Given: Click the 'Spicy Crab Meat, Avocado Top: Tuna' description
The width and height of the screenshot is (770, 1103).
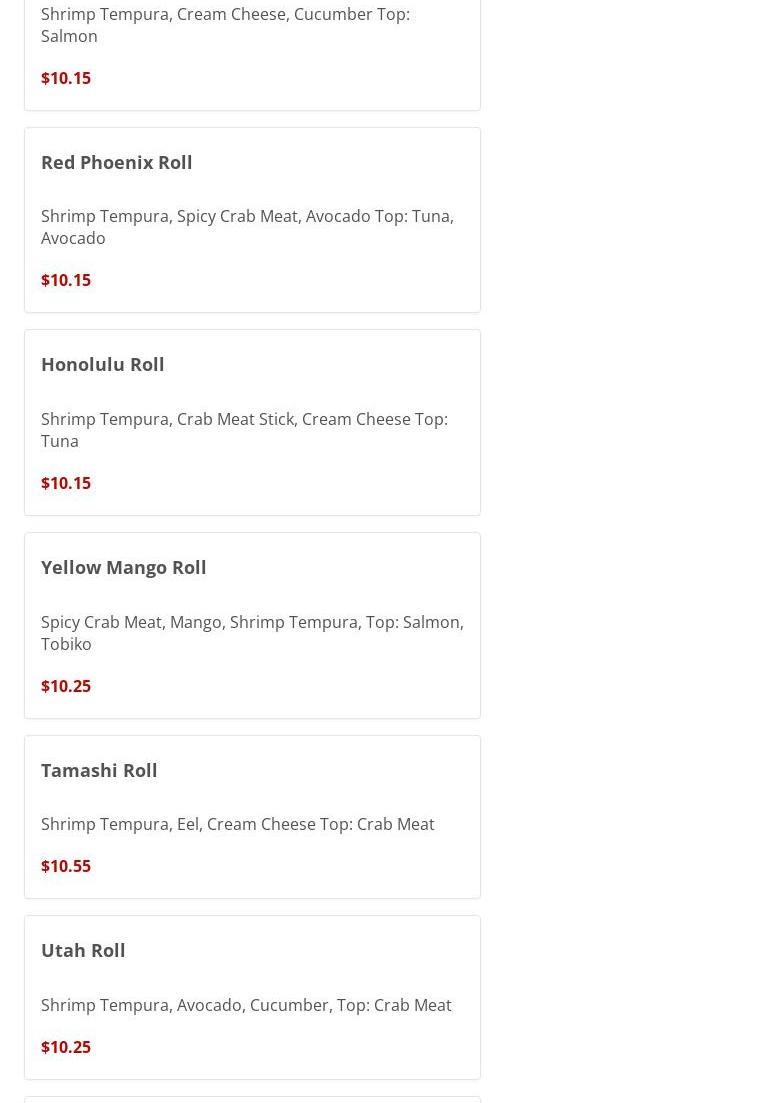Looking at the screenshot, I should tap(247, 227).
